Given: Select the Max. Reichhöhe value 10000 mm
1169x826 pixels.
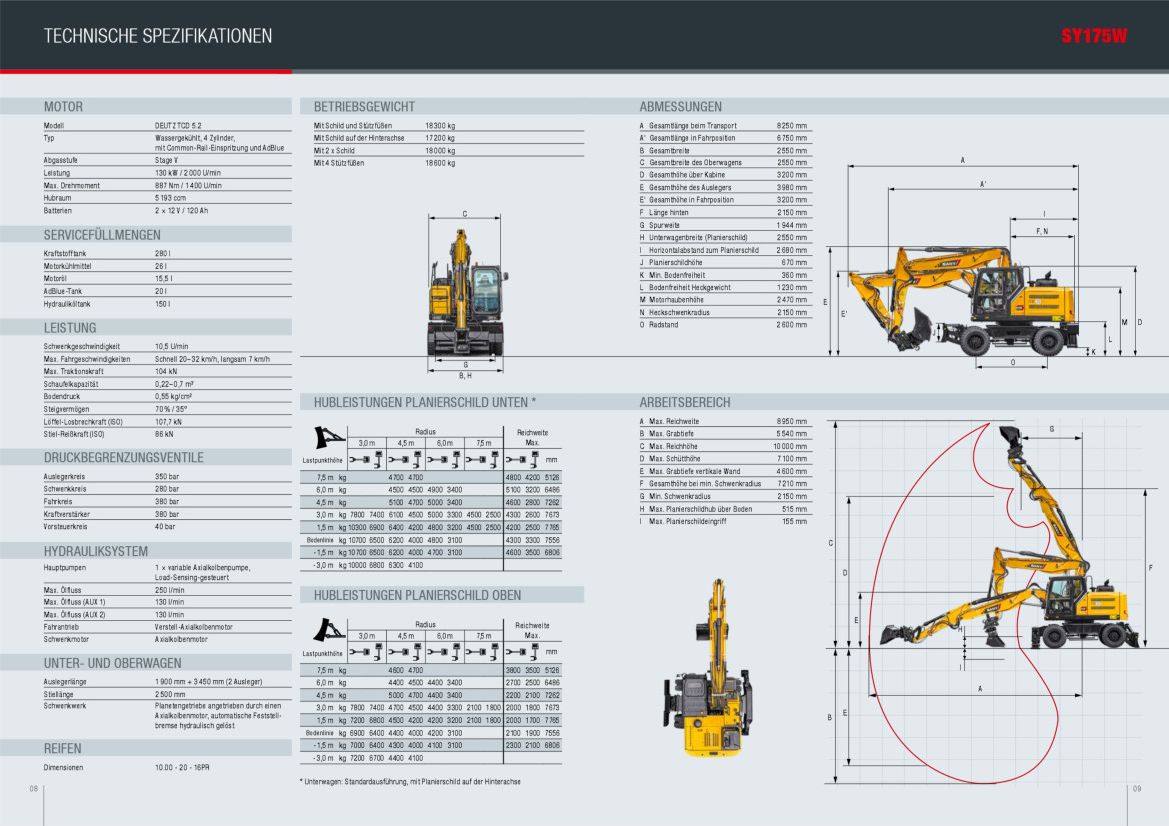Looking at the screenshot, I should click(790, 447).
